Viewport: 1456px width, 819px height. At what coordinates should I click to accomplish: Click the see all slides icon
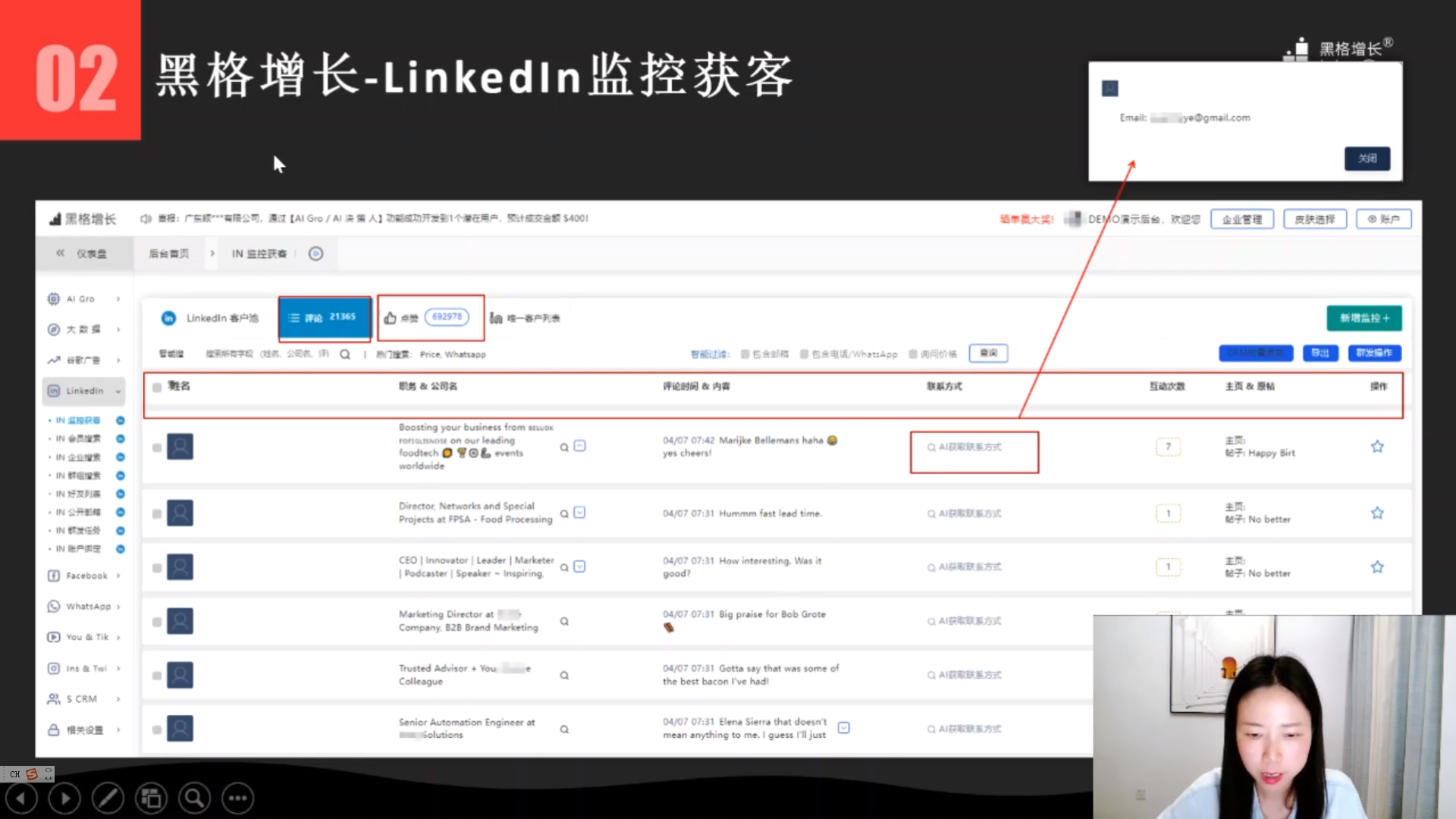pyautogui.click(x=151, y=798)
